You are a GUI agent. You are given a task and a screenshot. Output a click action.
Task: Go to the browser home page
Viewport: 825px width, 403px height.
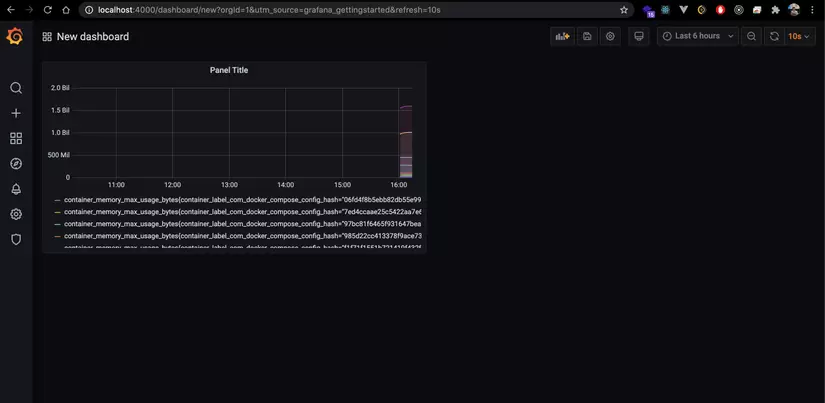pyautogui.click(x=66, y=9)
